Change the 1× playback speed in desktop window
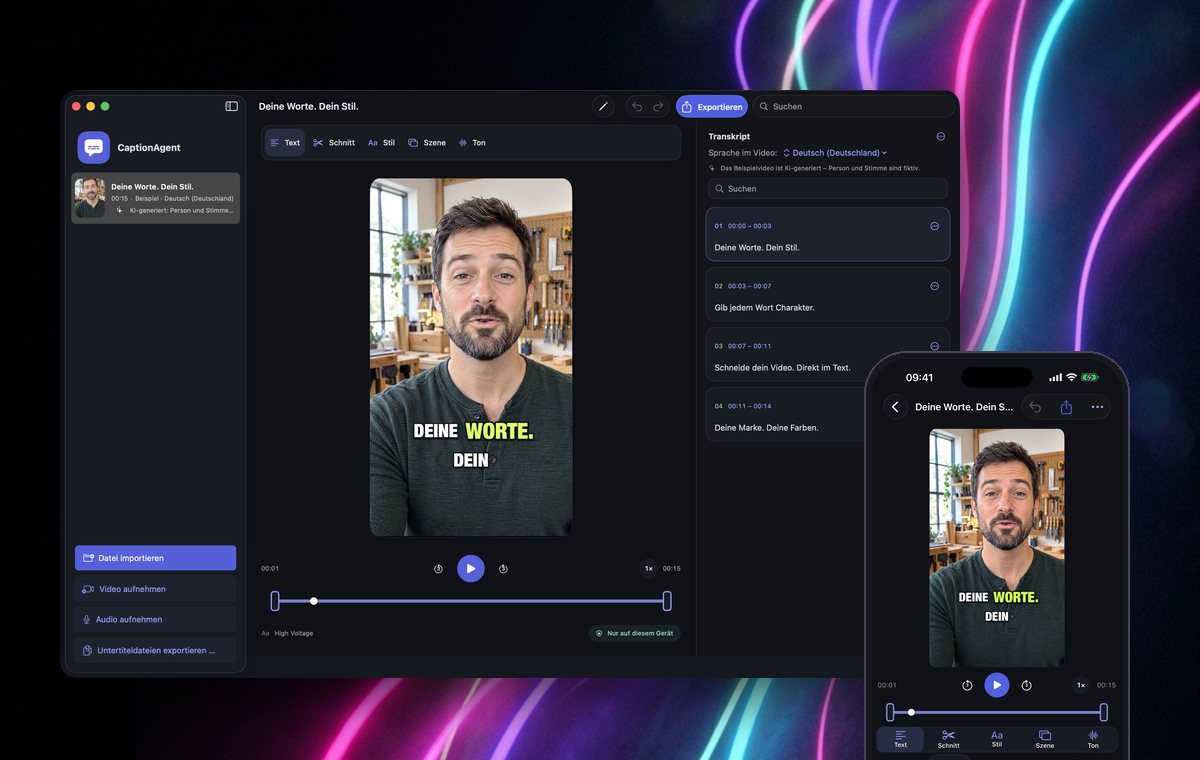Viewport: 1200px width, 760px height. click(x=648, y=568)
